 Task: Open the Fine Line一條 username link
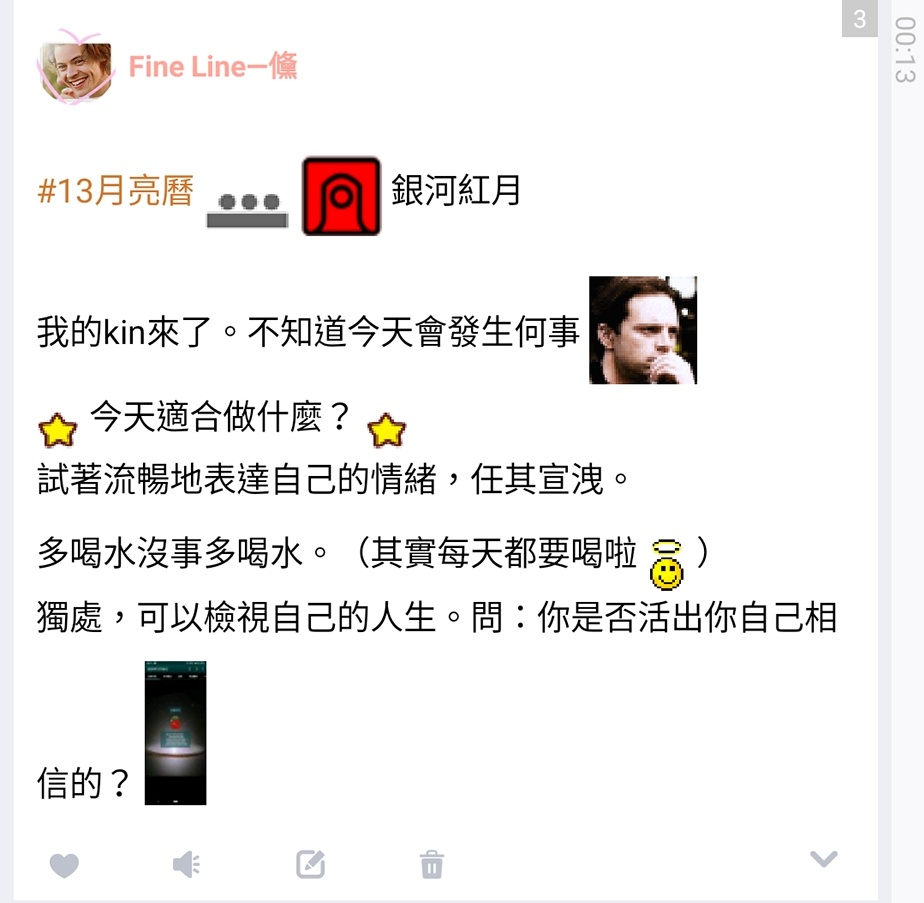tap(213, 66)
